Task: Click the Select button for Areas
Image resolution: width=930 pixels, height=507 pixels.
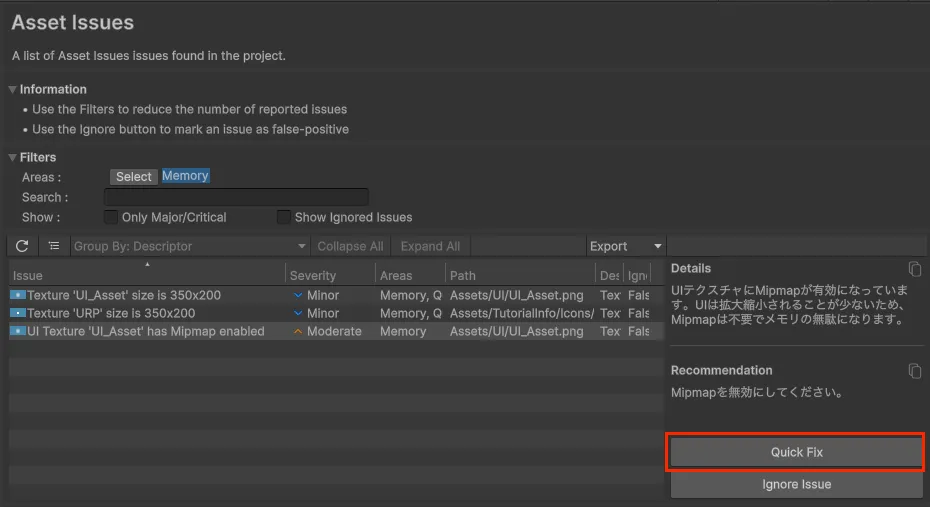Action: click(134, 177)
